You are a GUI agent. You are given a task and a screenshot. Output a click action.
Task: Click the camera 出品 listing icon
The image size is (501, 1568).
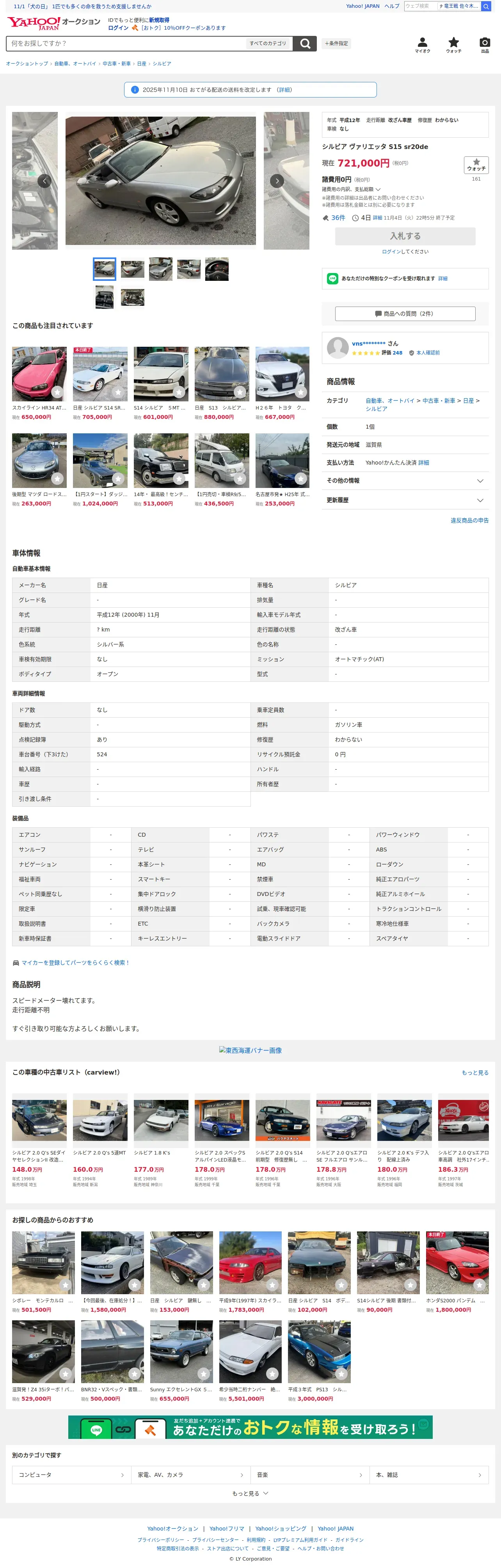pyautogui.click(x=485, y=44)
